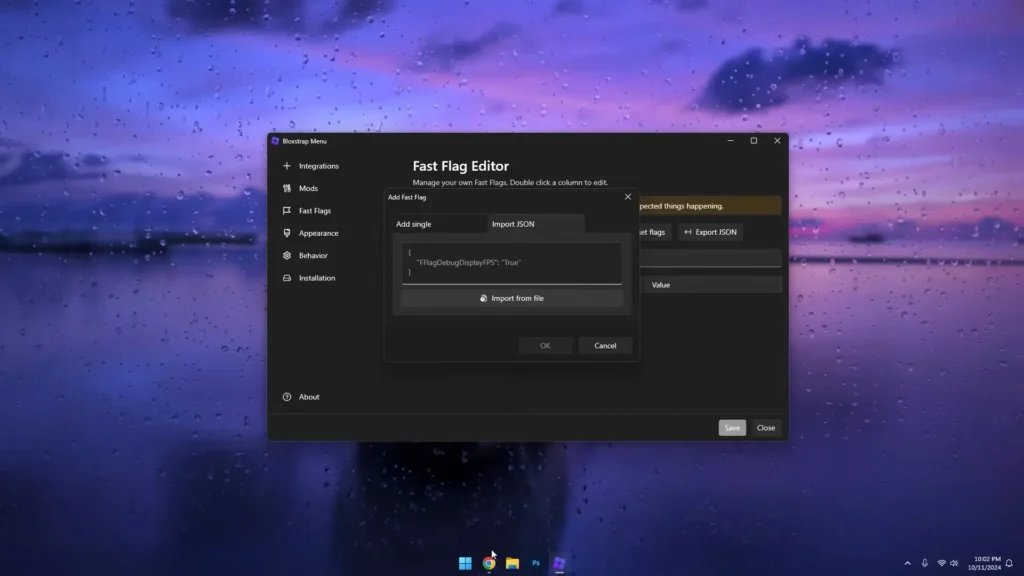This screenshot has height=576, width=1024.
Task: Select the Fast Flags flag icon
Action: point(287,210)
